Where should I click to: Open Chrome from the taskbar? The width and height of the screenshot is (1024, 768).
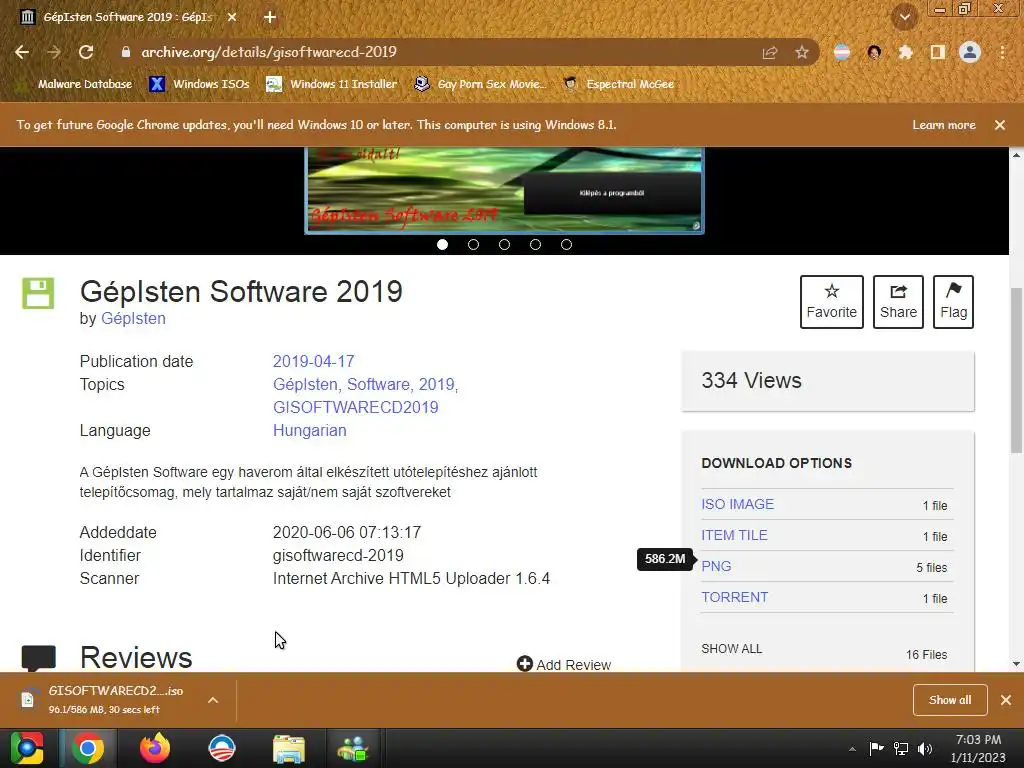[x=88, y=748]
